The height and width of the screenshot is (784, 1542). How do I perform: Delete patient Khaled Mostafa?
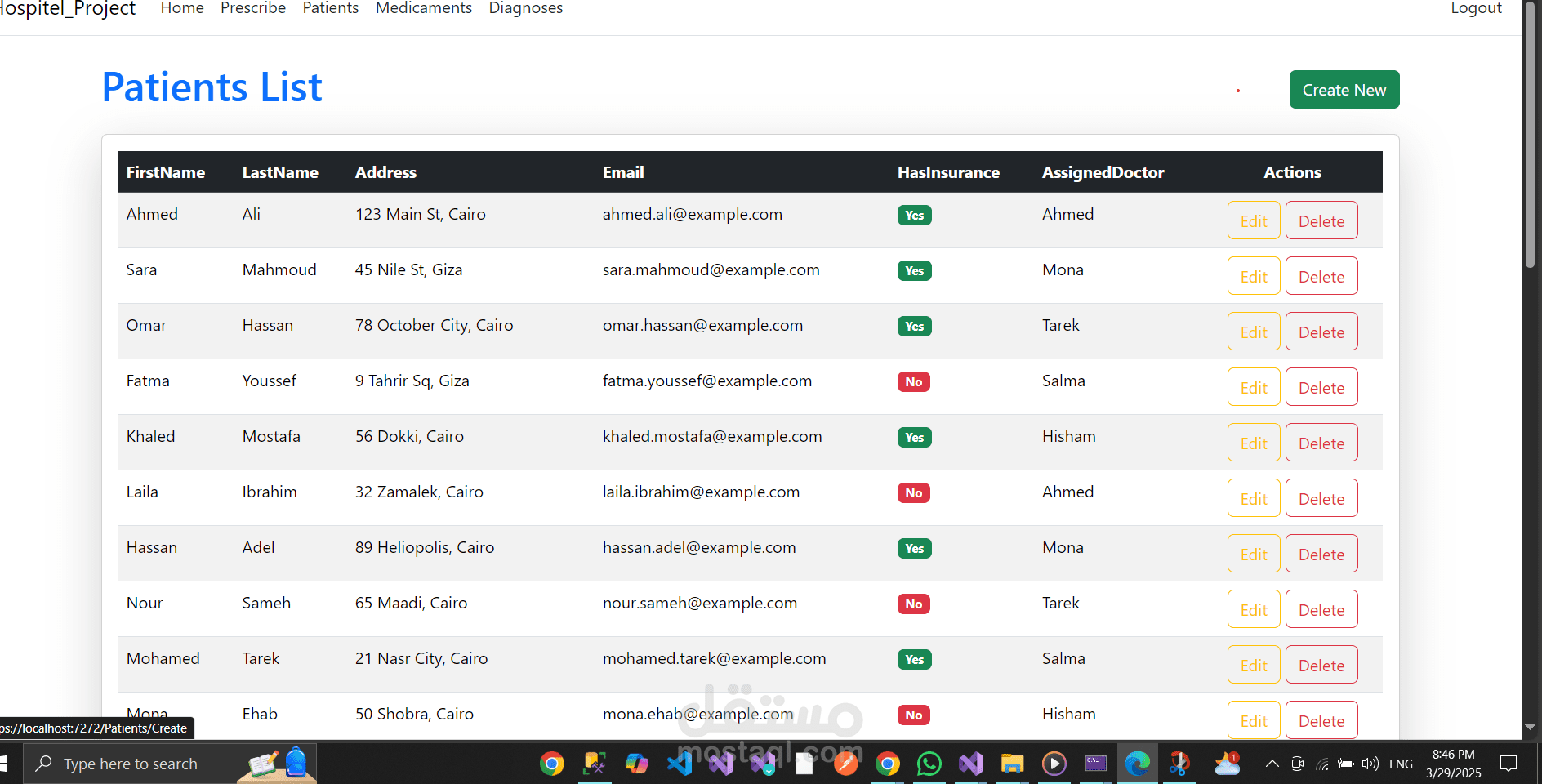coord(1321,443)
